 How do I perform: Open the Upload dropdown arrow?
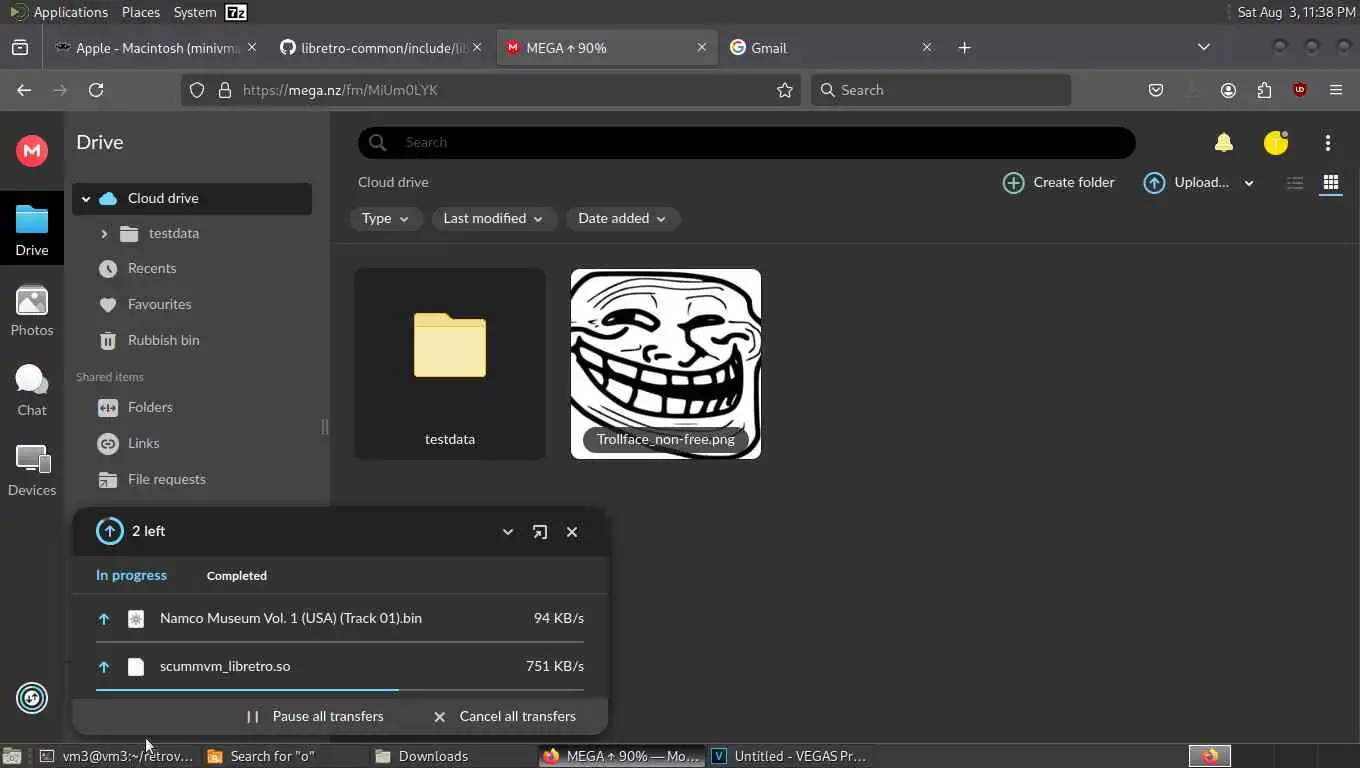1249,183
